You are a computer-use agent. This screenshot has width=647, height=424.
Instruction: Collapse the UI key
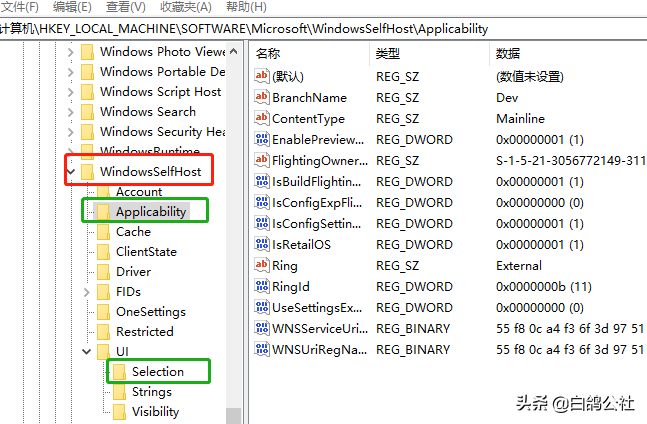pos(87,352)
